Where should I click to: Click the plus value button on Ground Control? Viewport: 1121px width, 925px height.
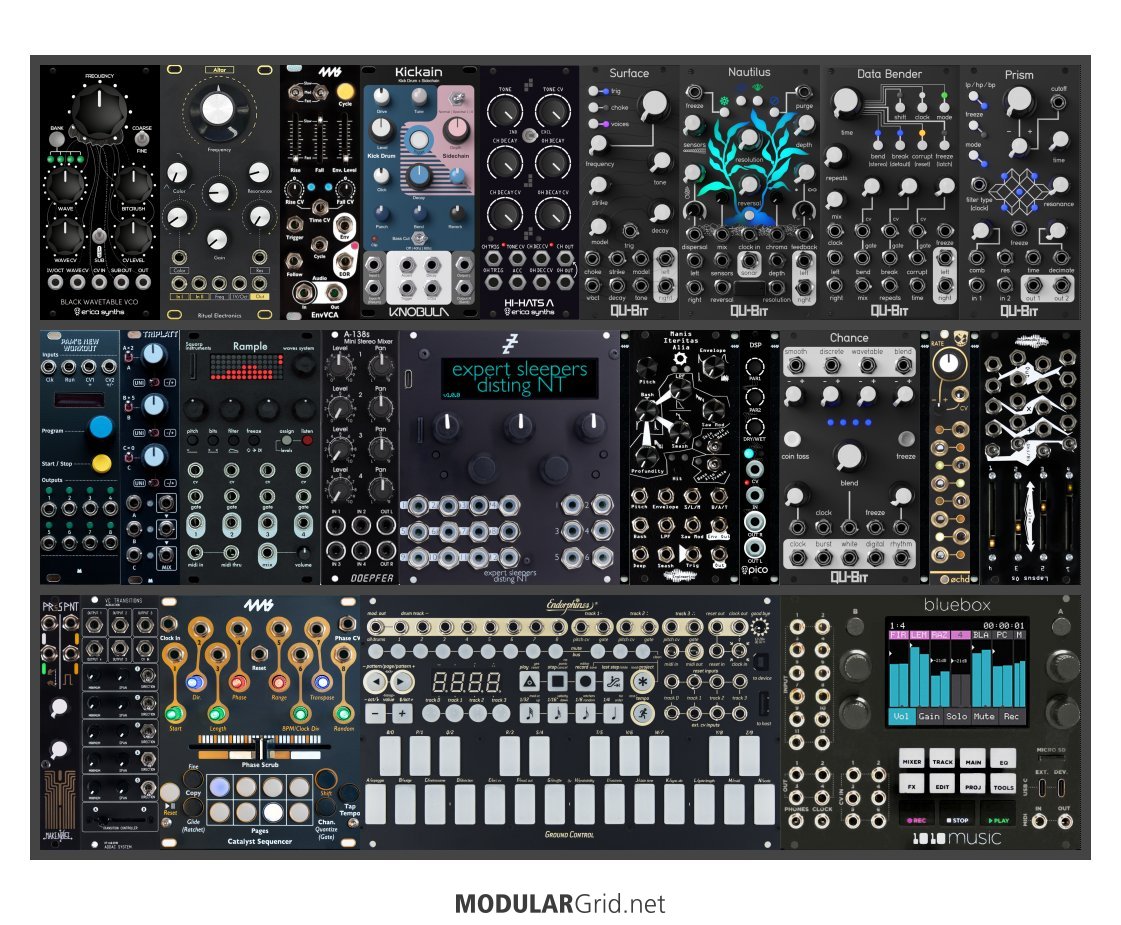tap(402, 713)
